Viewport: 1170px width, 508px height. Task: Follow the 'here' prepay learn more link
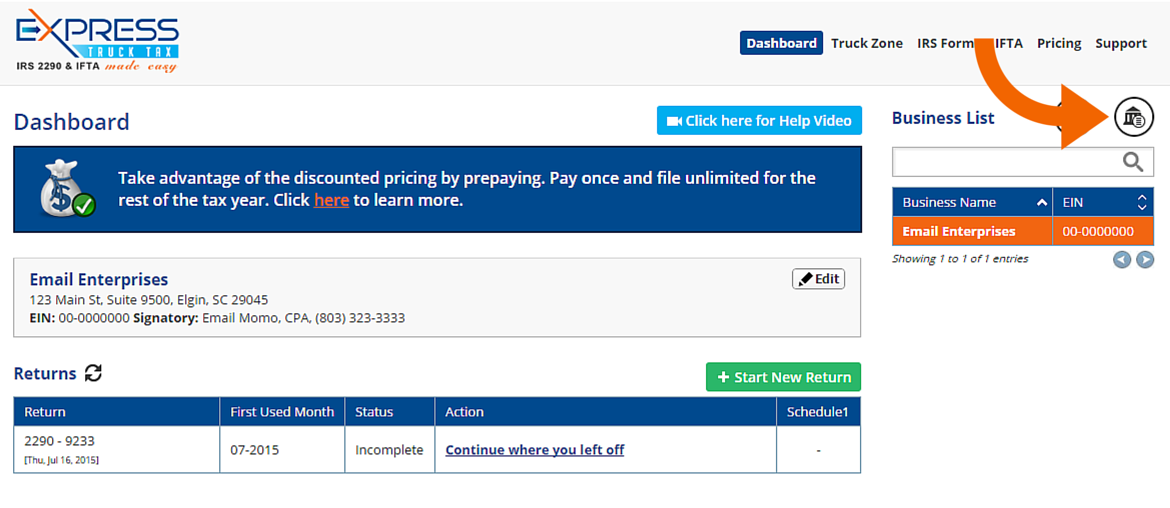pyautogui.click(x=331, y=201)
